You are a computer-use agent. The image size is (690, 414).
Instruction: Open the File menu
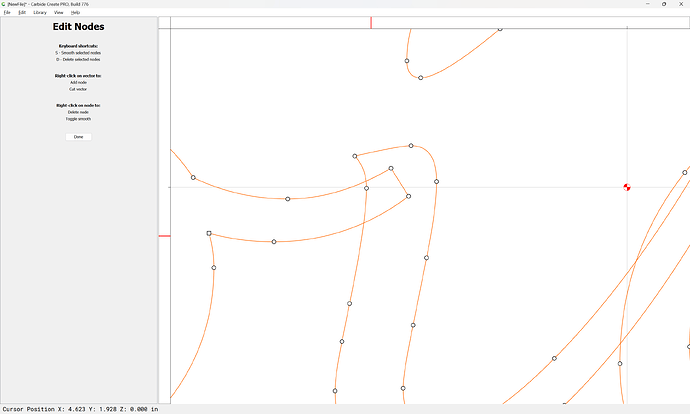point(7,12)
